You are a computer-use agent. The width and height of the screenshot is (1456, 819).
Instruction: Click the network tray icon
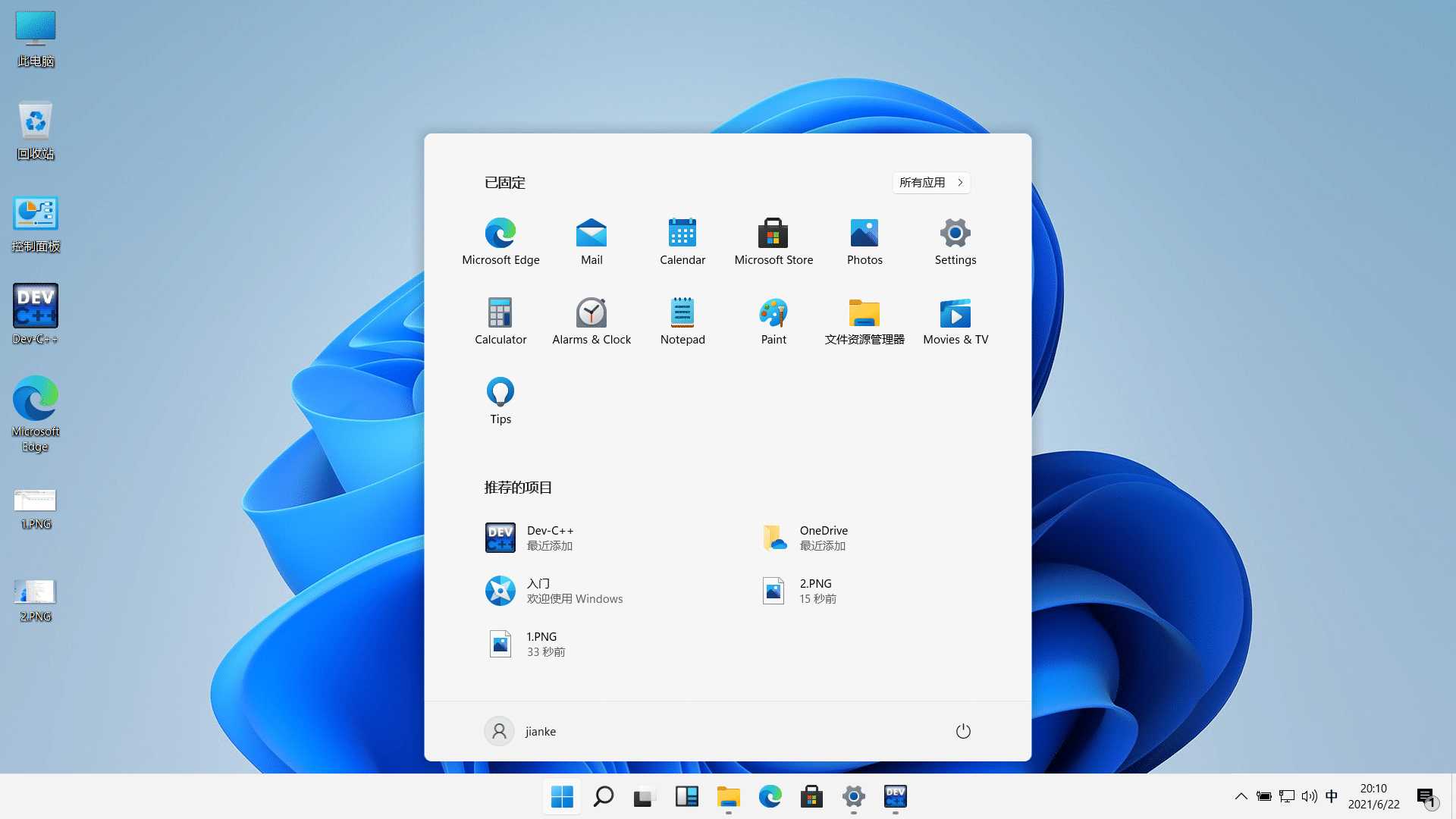pos(1287,796)
